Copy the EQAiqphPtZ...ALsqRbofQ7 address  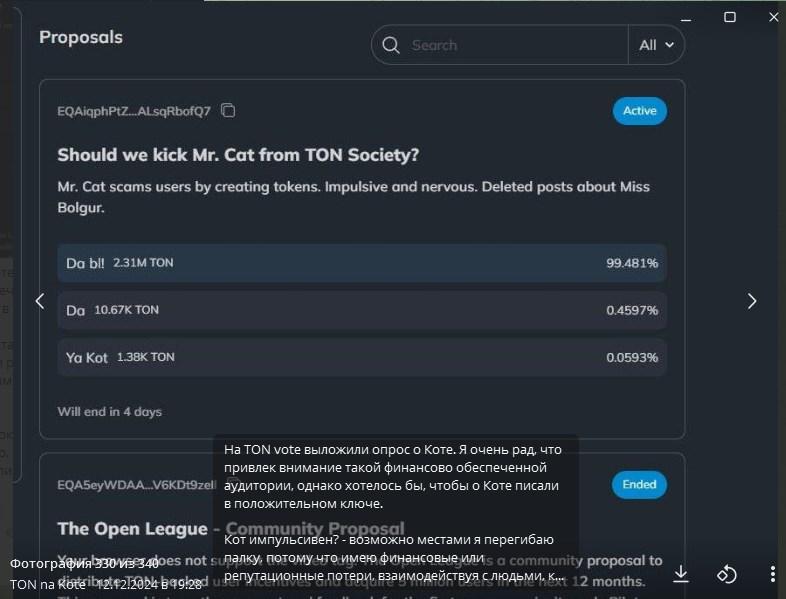click(228, 110)
